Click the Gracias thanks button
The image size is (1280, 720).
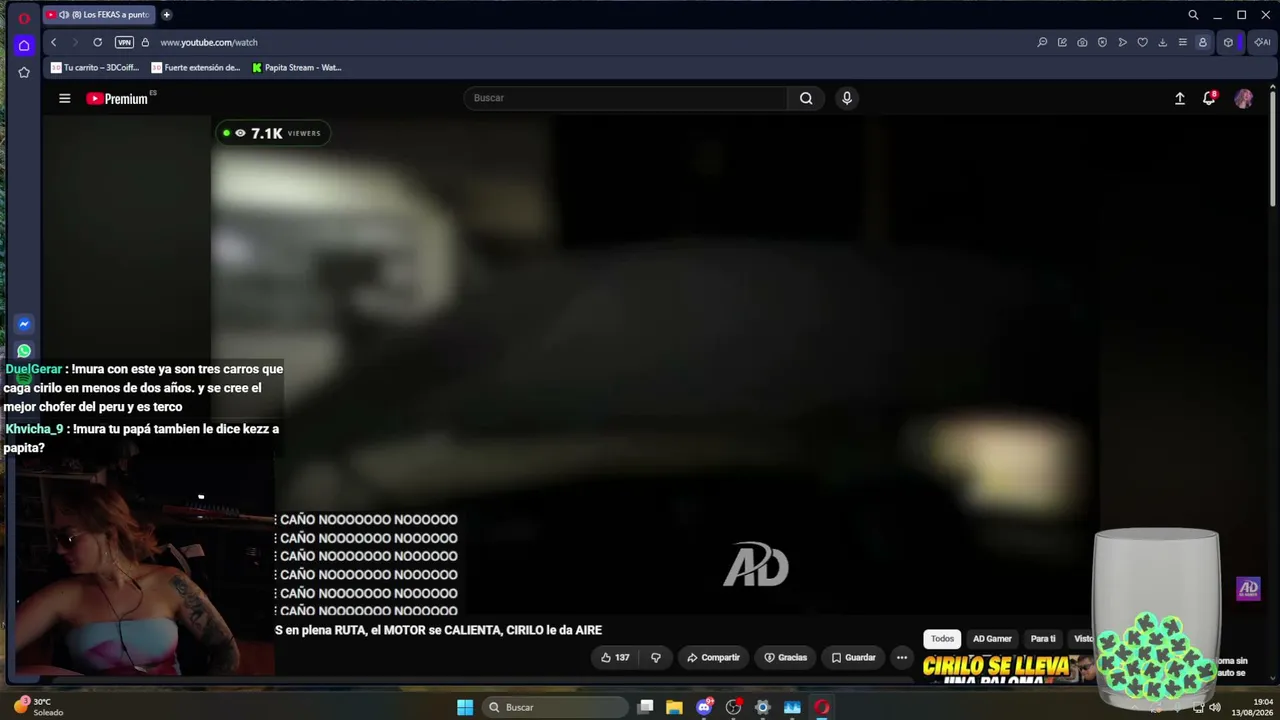point(786,657)
